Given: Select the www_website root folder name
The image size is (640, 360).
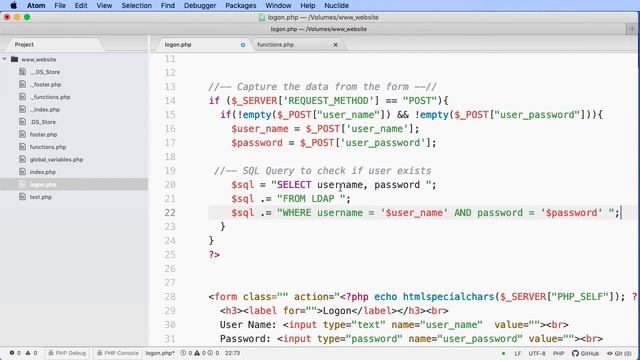Looking at the screenshot, I should (x=39, y=60).
